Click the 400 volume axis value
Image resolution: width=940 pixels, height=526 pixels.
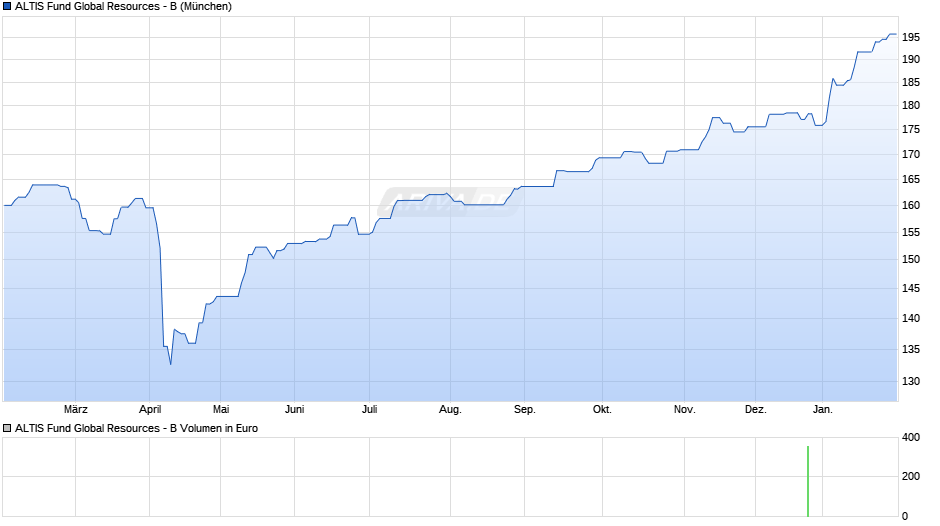tap(911, 437)
